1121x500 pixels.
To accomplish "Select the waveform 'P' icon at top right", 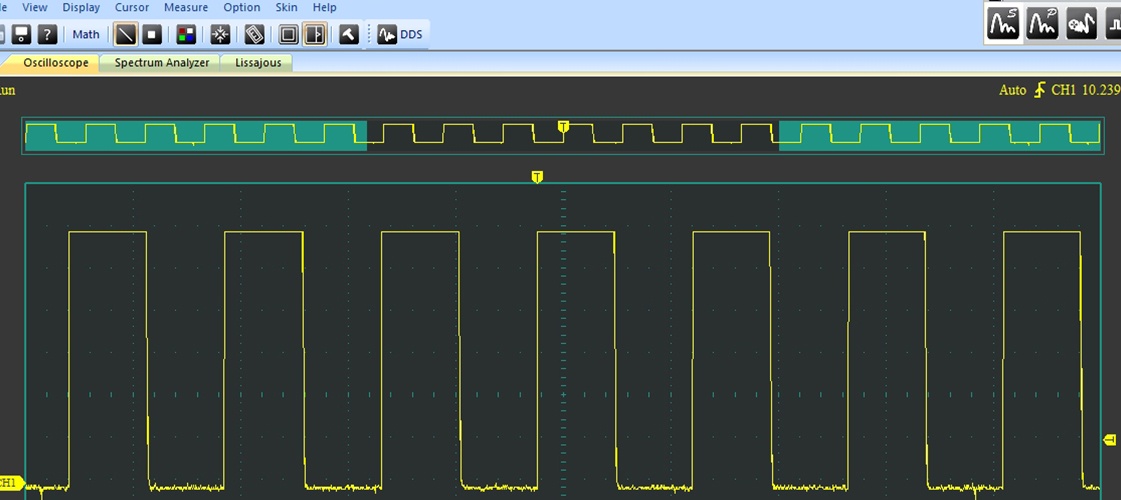I will tap(1042, 24).
